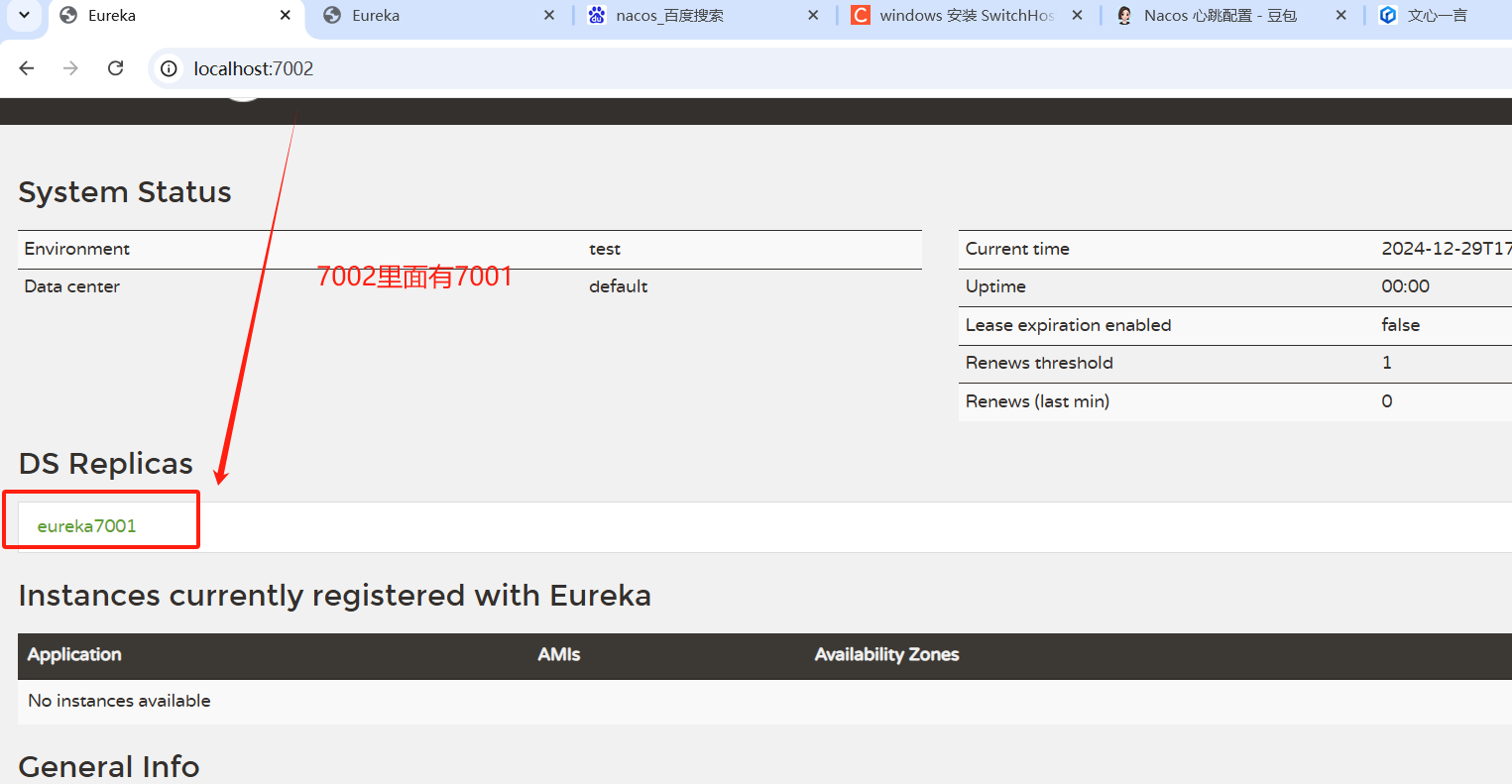
Task: Open the Nacos 心跳配置 - 豆包 tab
Action: point(1232,16)
